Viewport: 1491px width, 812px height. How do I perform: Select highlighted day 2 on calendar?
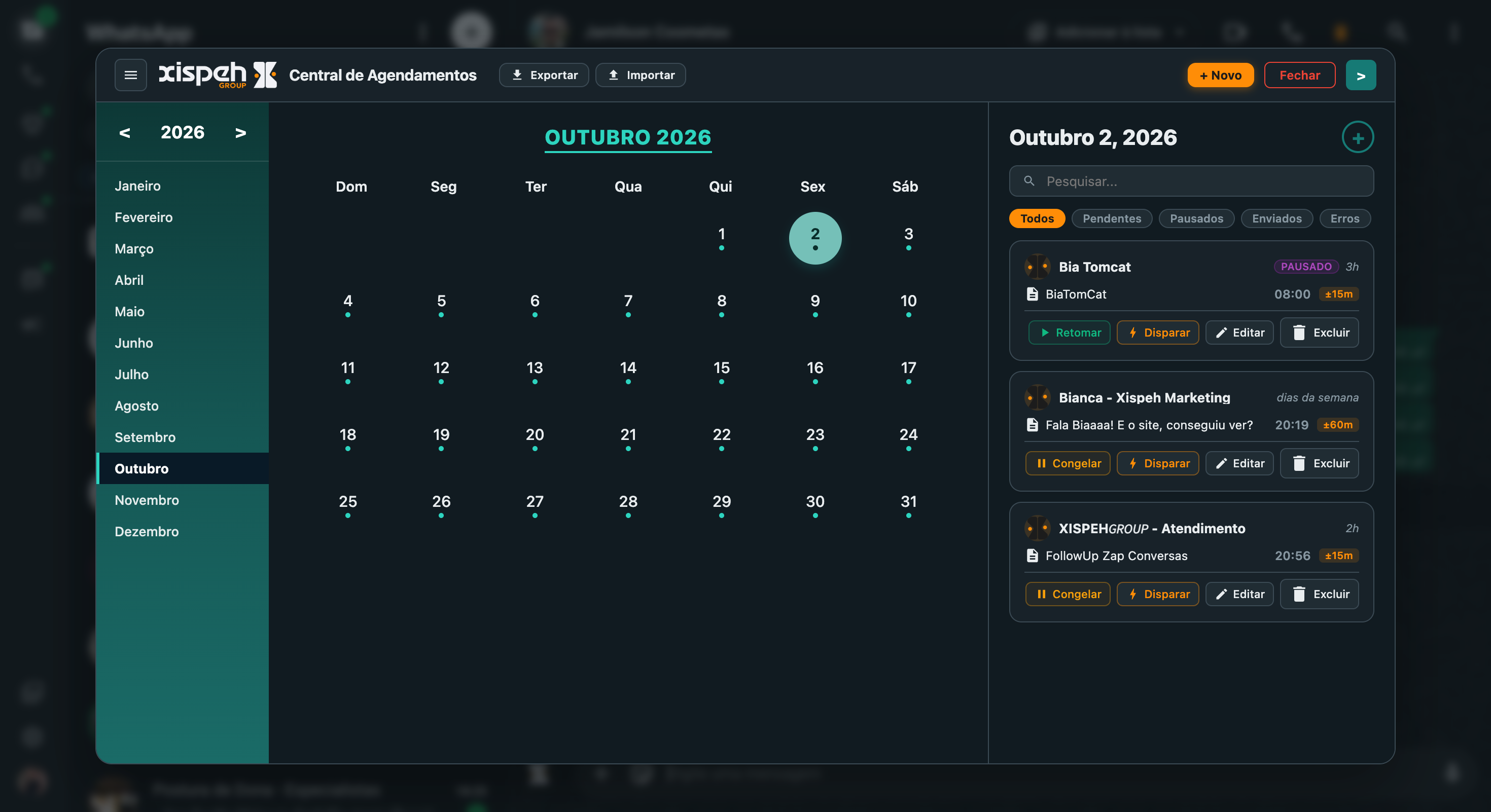(815, 238)
